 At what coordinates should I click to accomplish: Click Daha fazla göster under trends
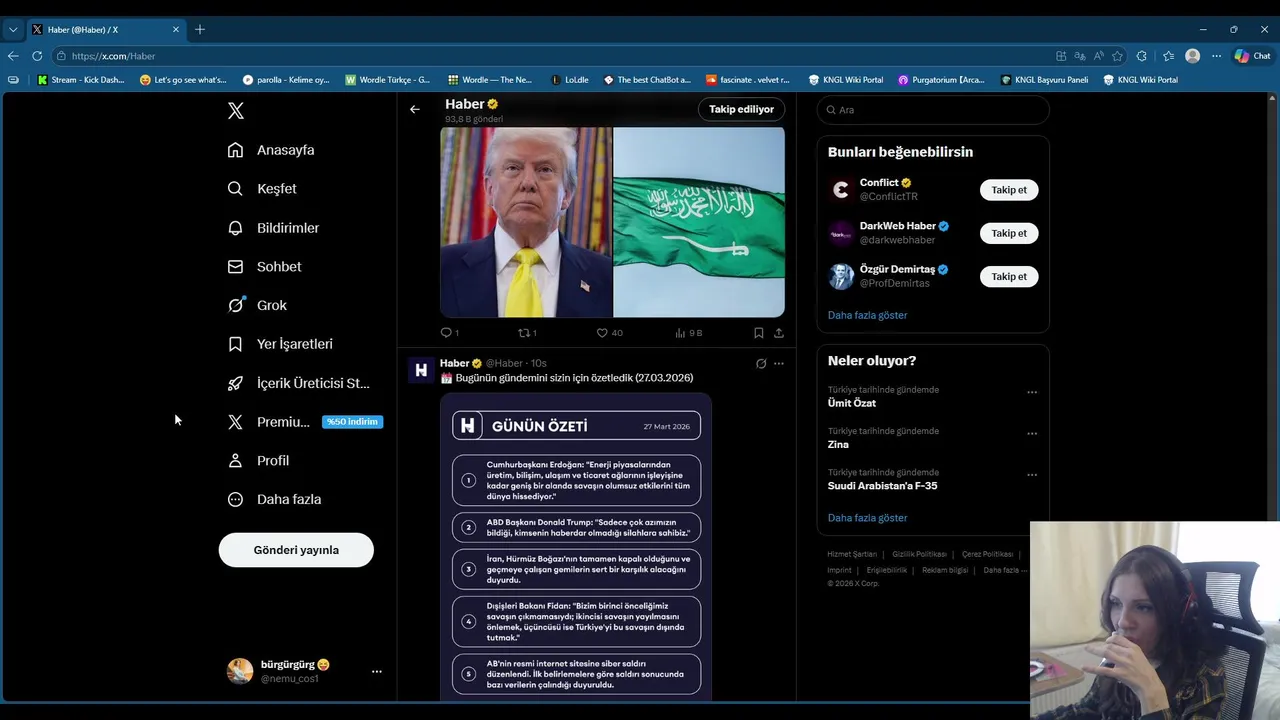pyautogui.click(x=867, y=518)
